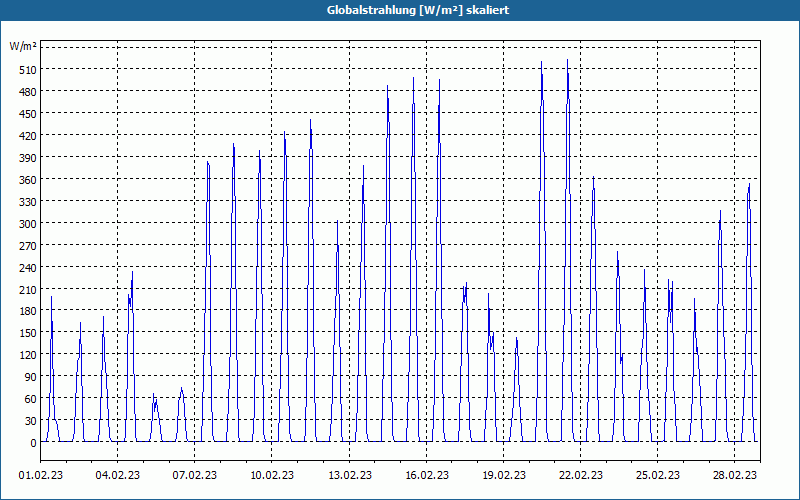Click the 360 y-axis value

[x=28, y=179]
